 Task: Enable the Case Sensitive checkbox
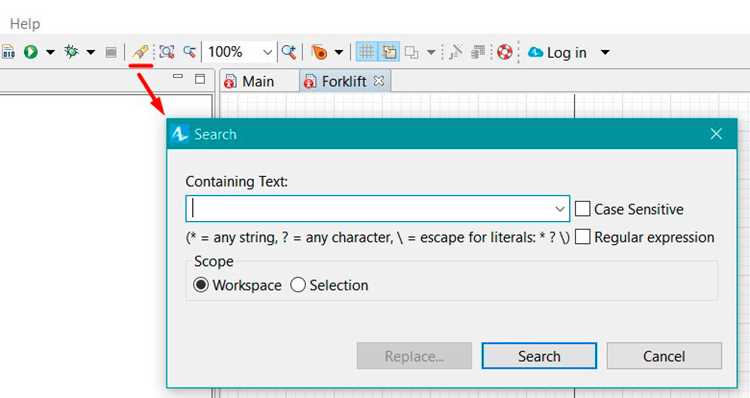582,209
